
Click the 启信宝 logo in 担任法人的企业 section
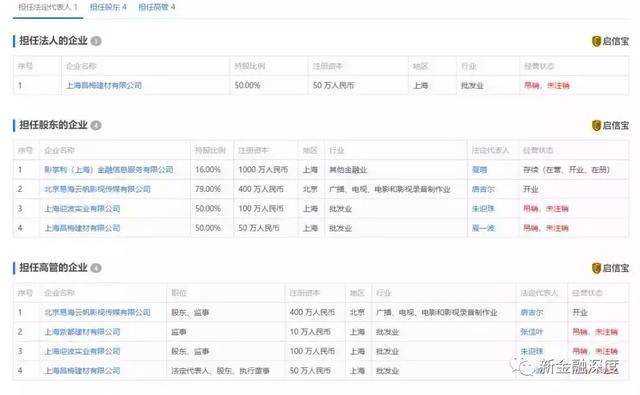610,41
